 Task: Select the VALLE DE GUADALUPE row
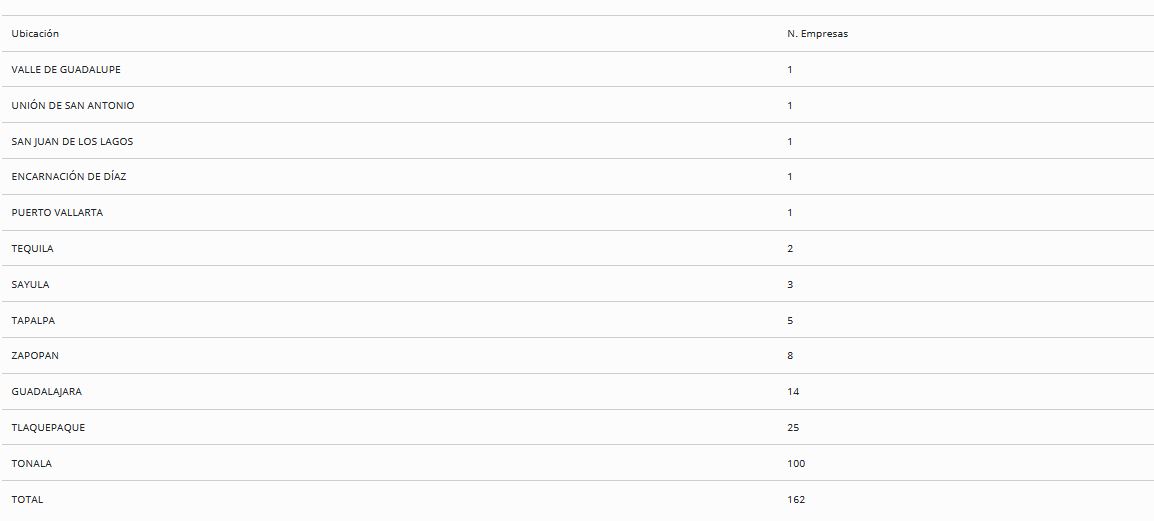pos(66,70)
